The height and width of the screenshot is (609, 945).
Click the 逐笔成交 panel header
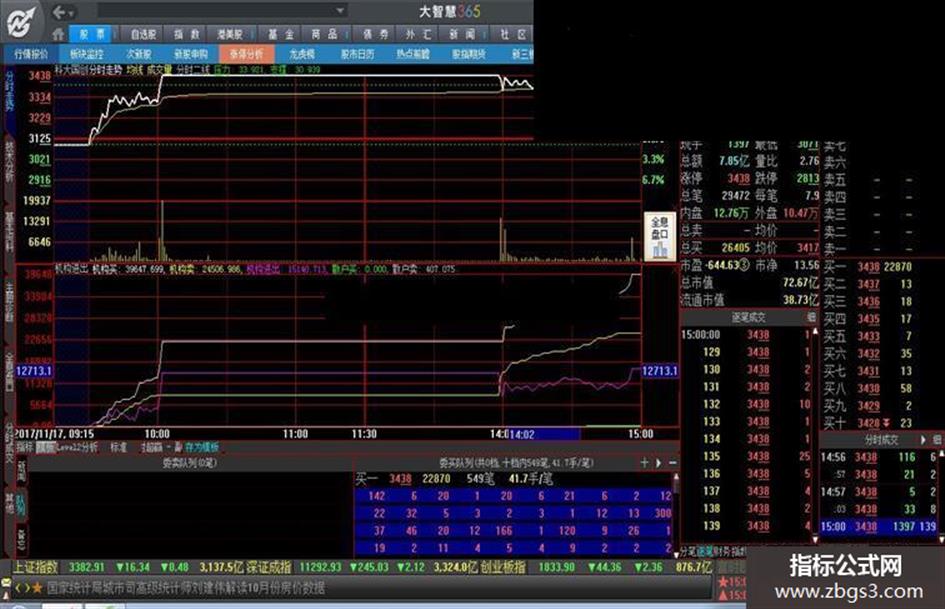coord(747,317)
